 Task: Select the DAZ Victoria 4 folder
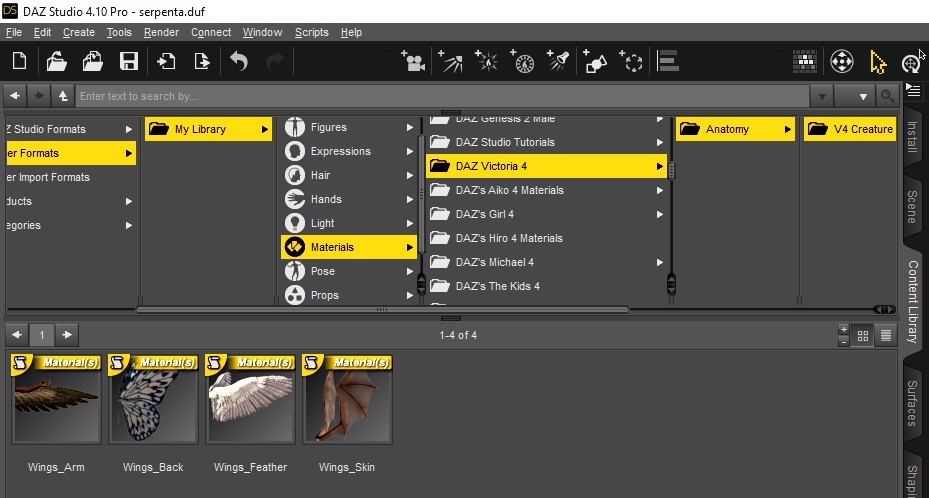(x=546, y=166)
